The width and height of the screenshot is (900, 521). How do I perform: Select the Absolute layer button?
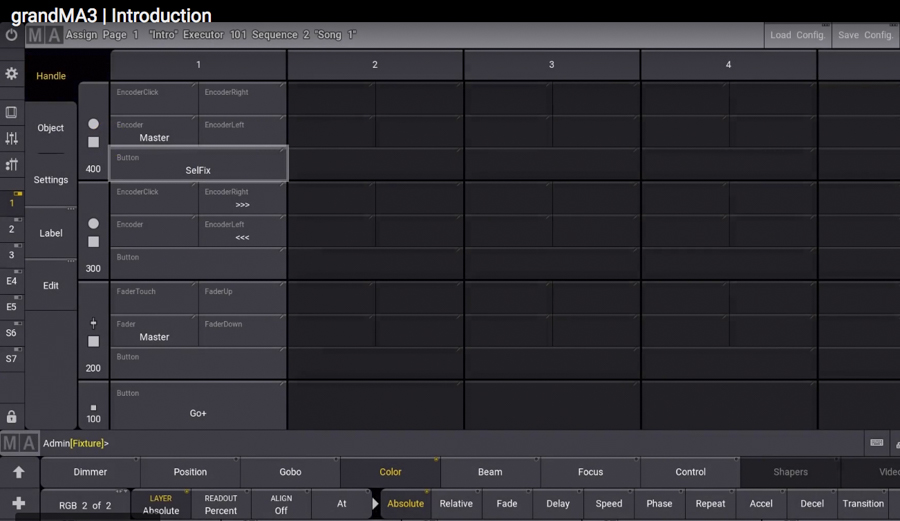[x=405, y=503]
